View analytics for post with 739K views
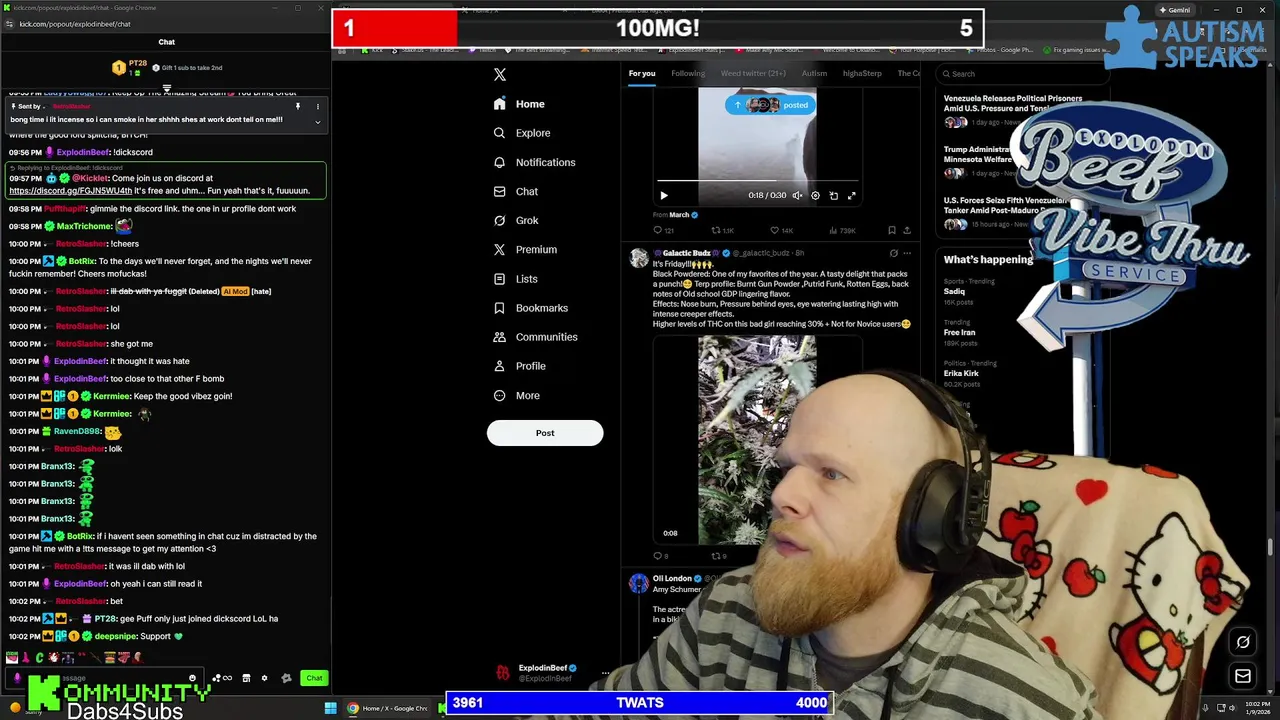 (841, 231)
